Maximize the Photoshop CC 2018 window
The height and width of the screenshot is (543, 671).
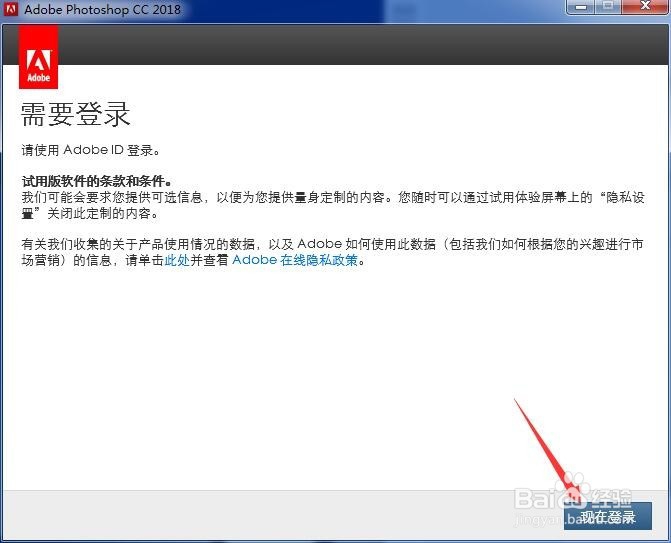tap(608, 7)
